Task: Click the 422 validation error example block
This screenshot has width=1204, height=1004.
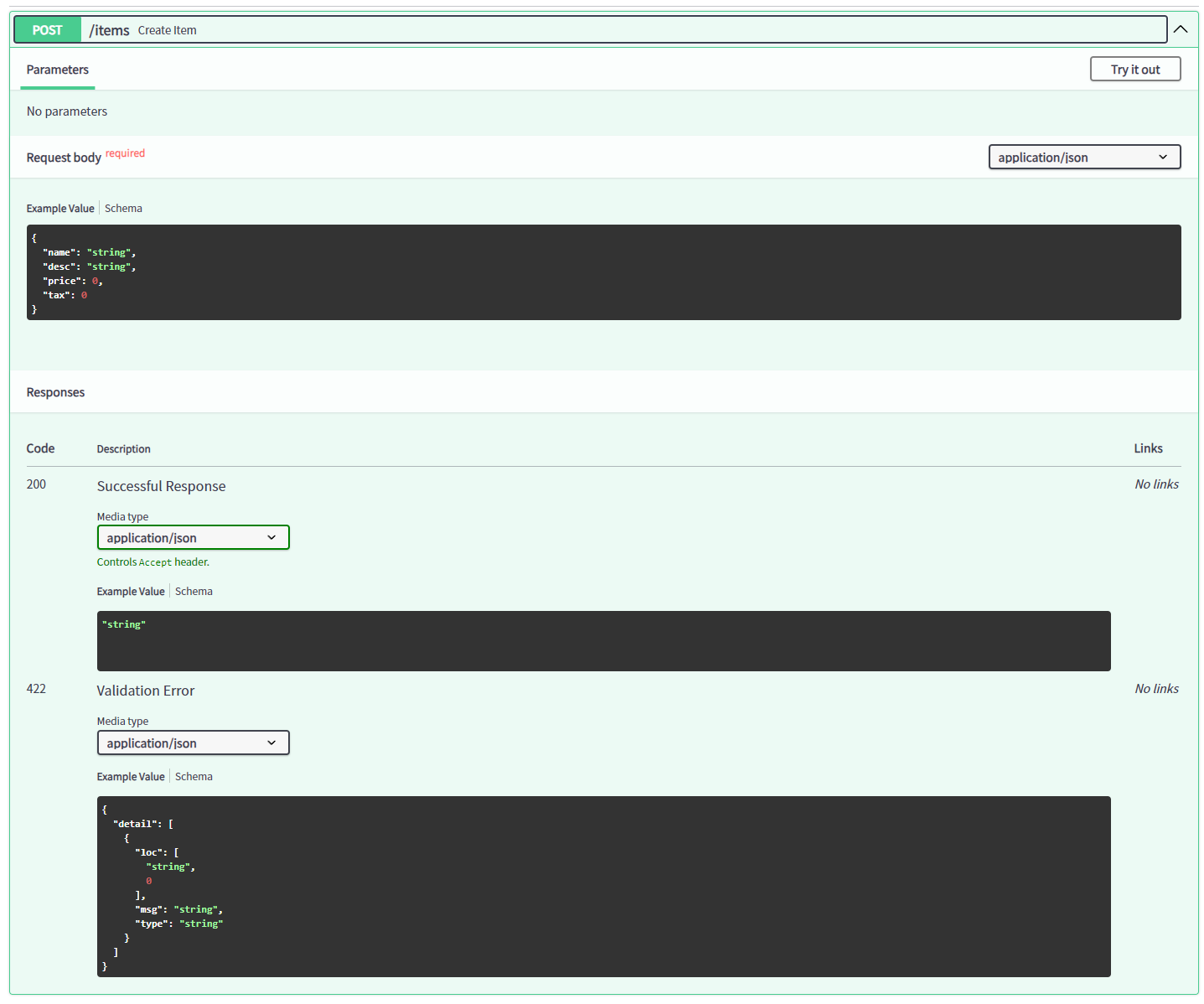Action: pyautogui.click(x=603, y=887)
